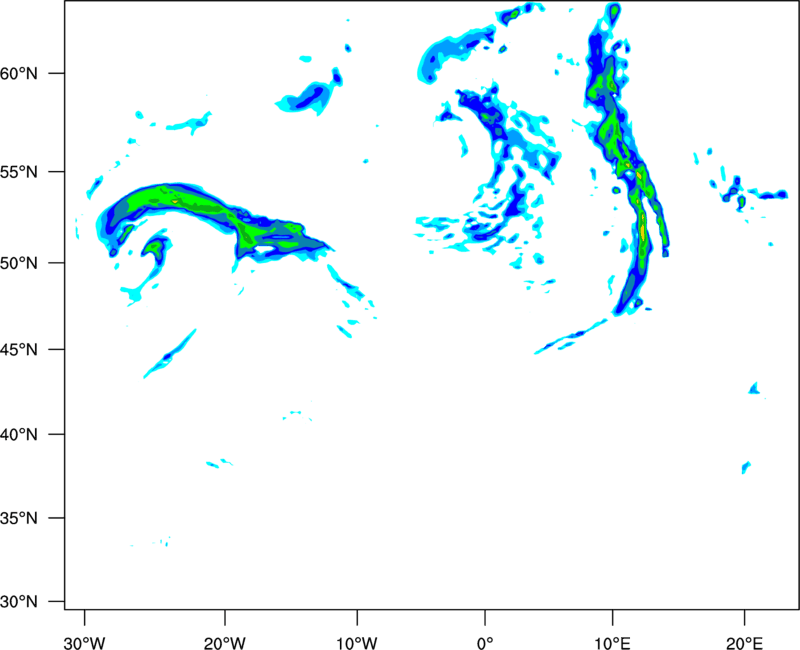
Task: Click the 30°N latitude label
Action: coord(19,602)
